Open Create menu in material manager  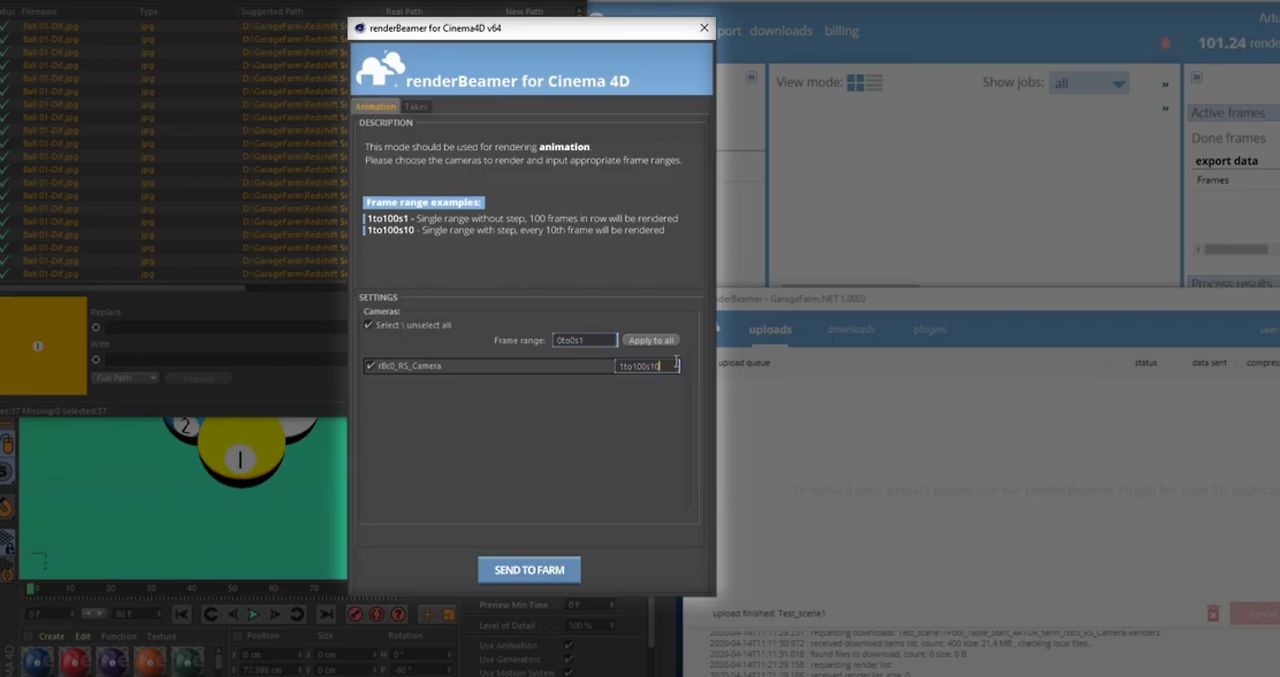[x=51, y=636]
